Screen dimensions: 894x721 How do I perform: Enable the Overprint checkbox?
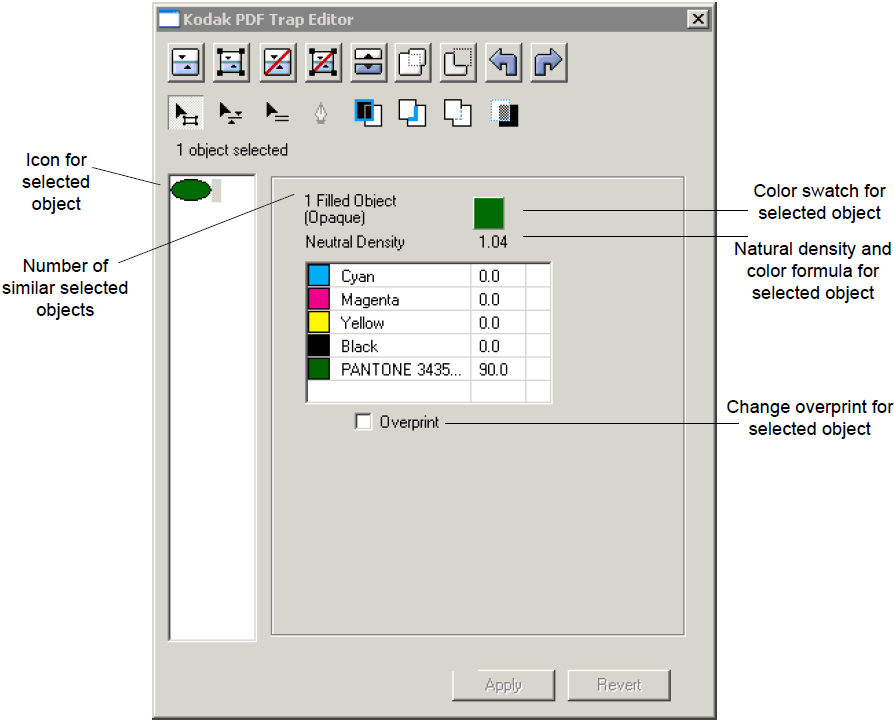[x=363, y=422]
